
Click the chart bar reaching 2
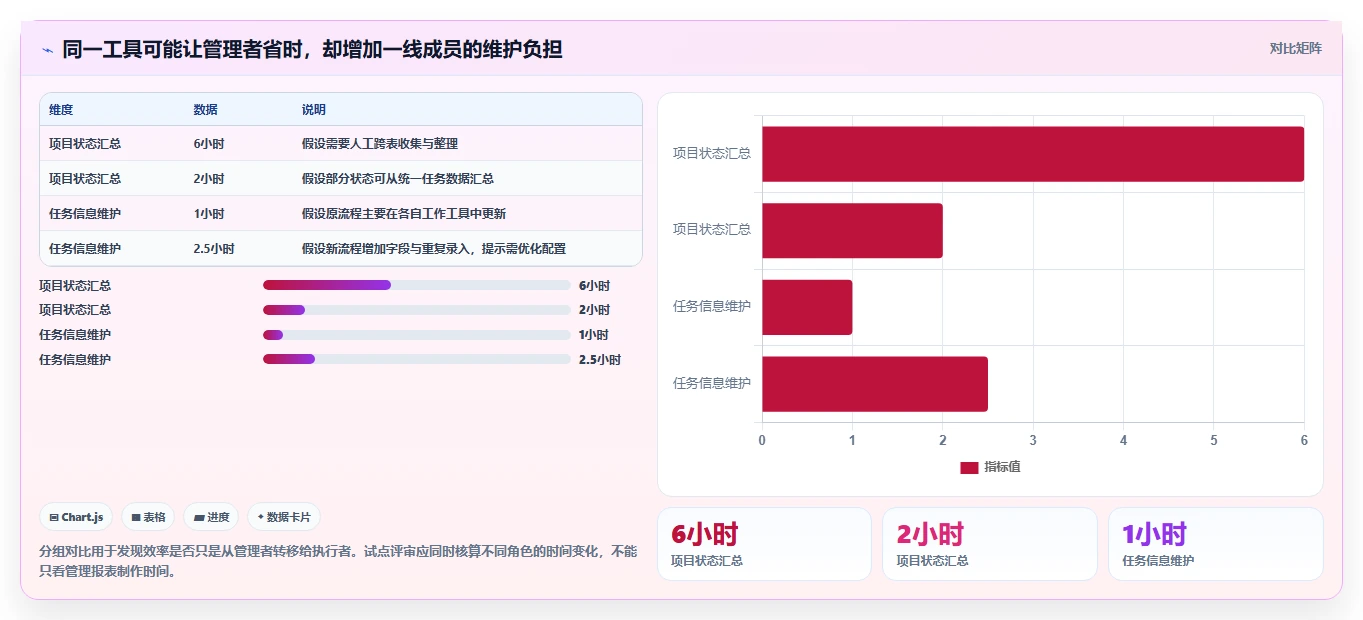[852, 231]
